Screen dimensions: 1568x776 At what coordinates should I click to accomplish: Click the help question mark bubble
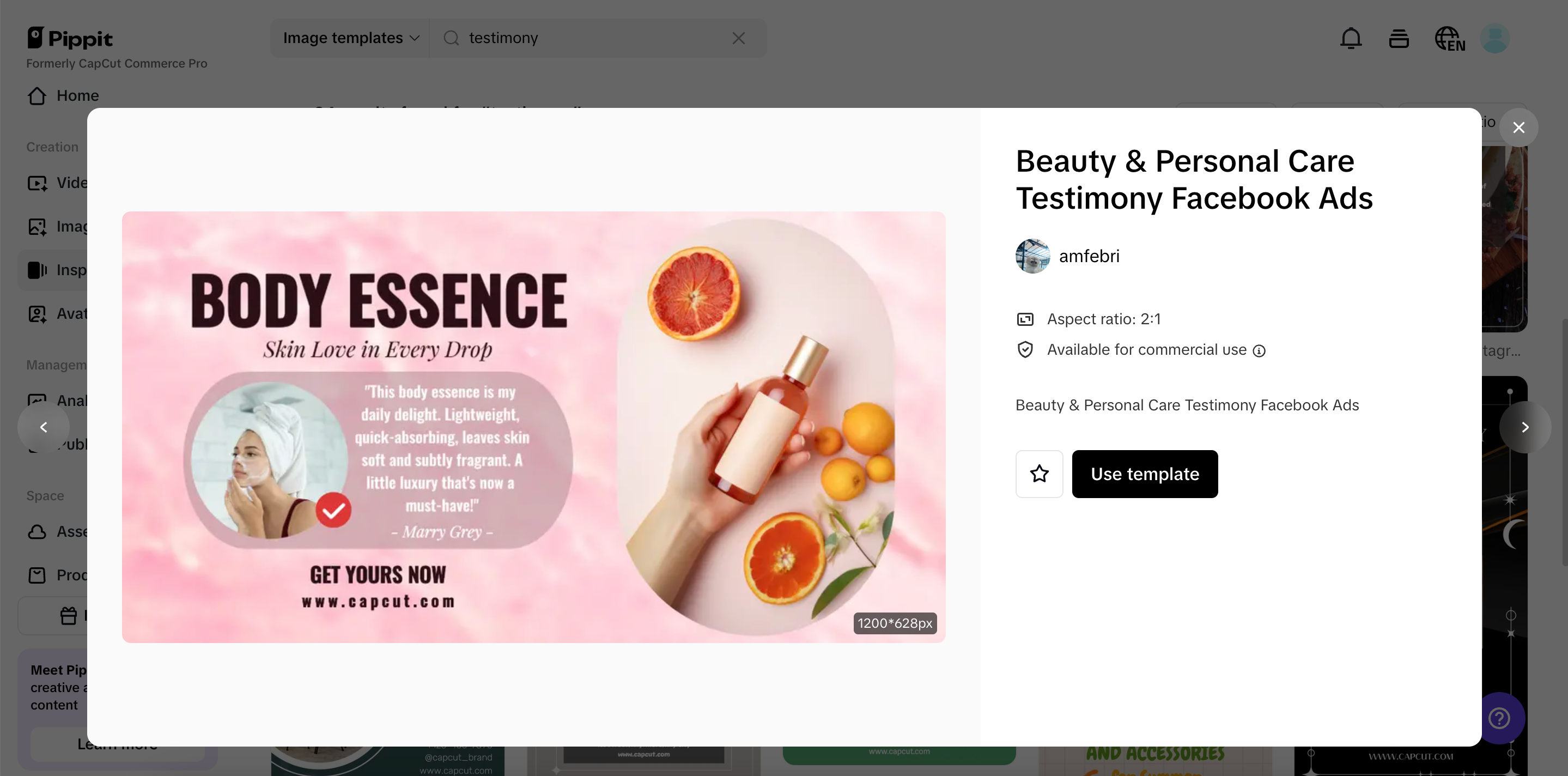coord(1499,718)
